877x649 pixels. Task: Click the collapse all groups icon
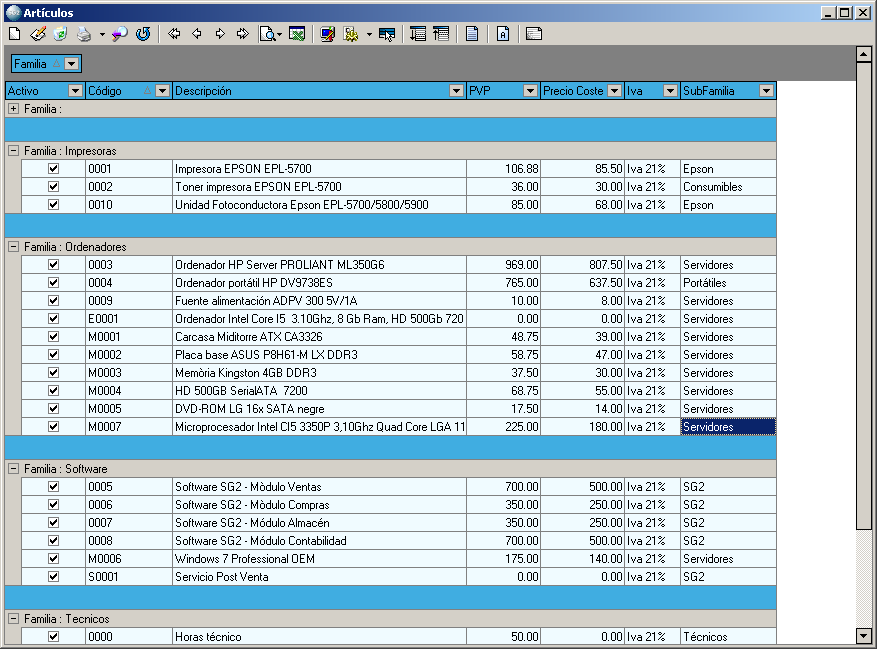(x=441, y=34)
